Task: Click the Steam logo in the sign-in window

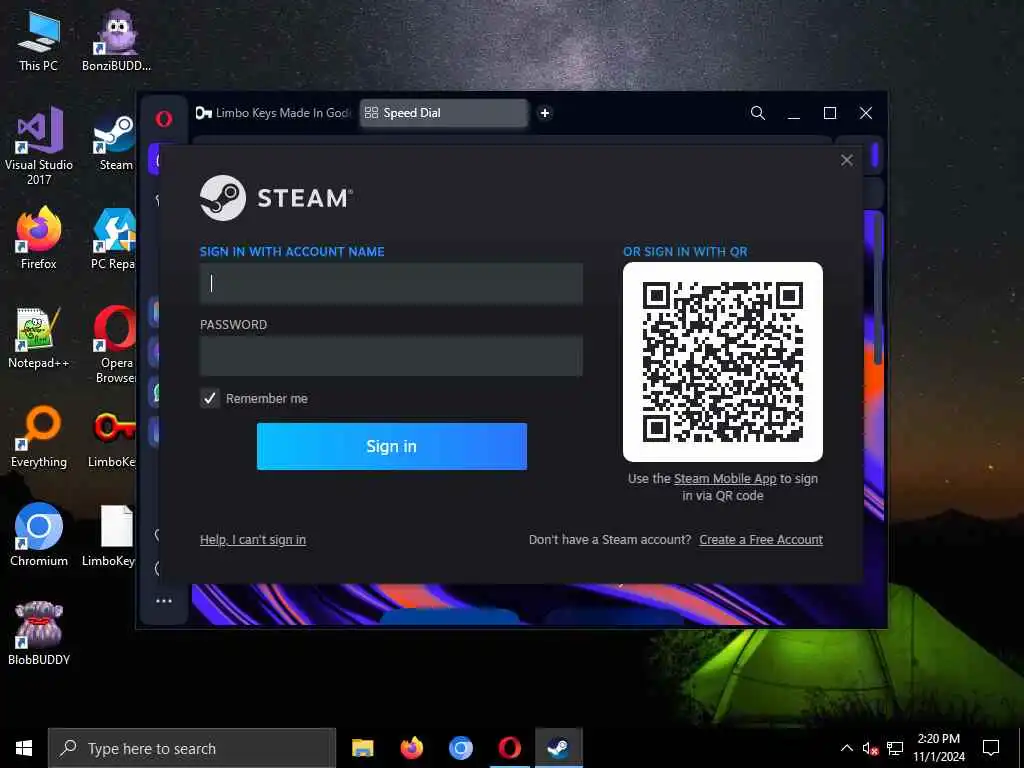Action: click(277, 198)
